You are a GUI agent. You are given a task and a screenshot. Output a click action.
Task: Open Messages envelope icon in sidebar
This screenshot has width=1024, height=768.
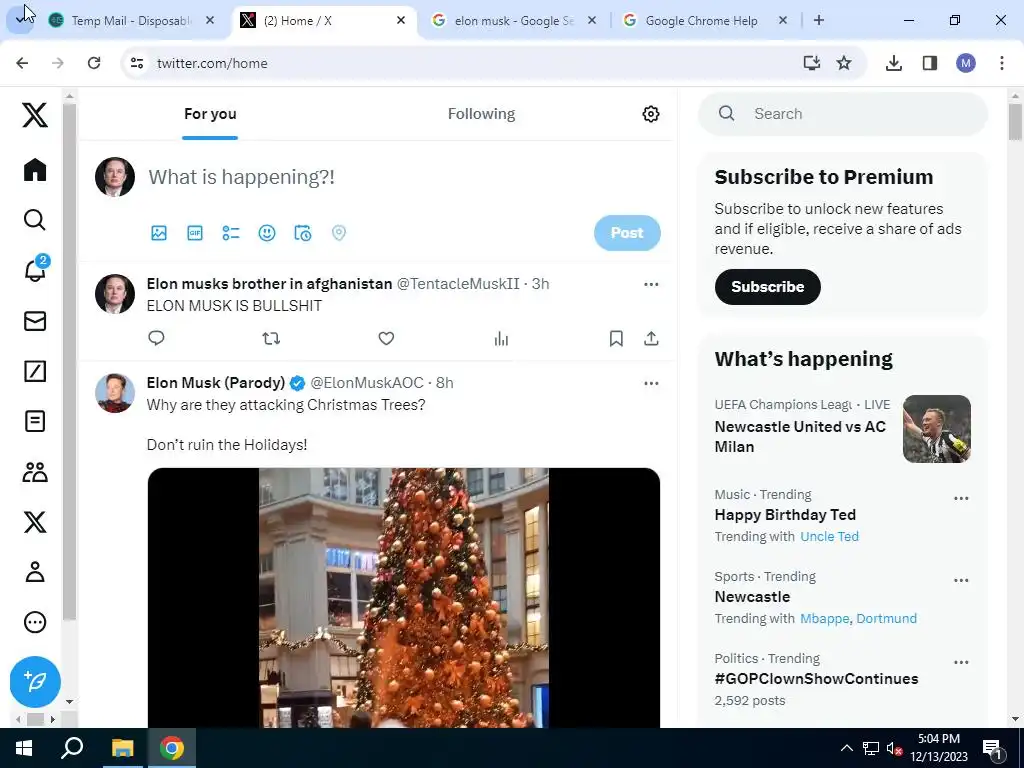[35, 321]
